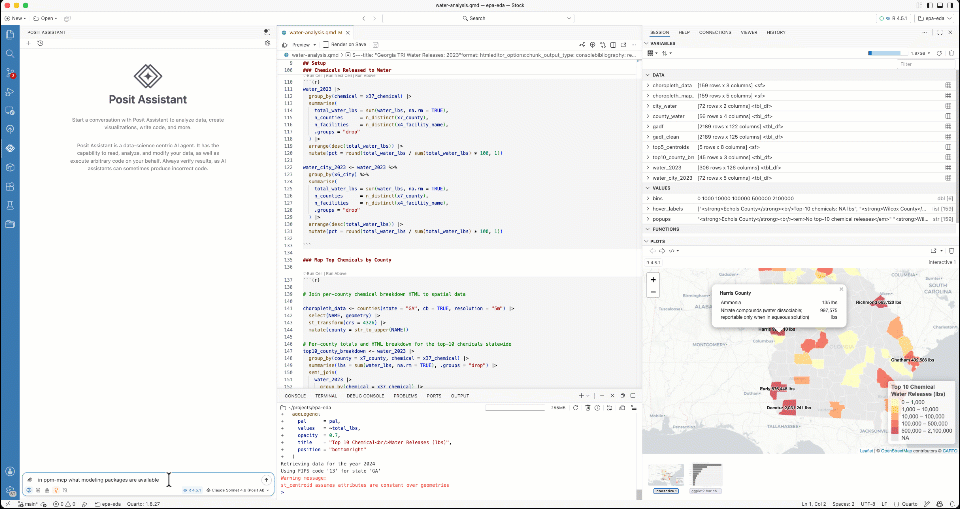This screenshot has height=509, width=960.
Task: Open the Problems tab
Action: 405,396
